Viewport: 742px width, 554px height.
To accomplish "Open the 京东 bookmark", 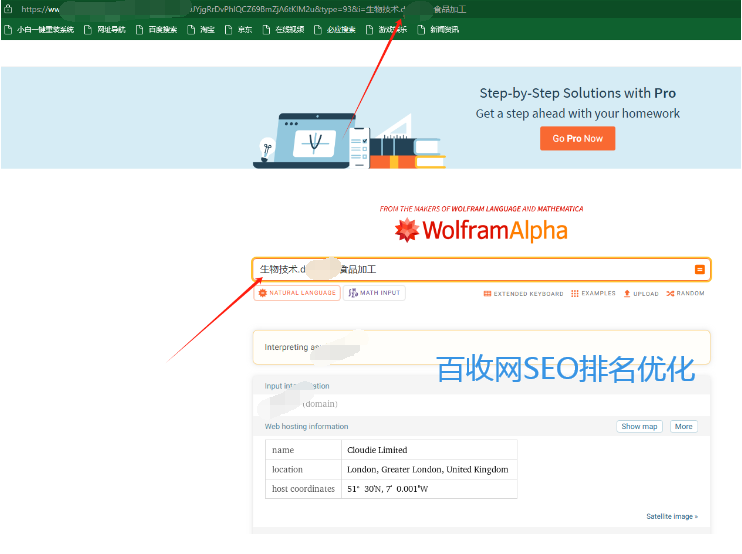I will (x=238, y=30).
